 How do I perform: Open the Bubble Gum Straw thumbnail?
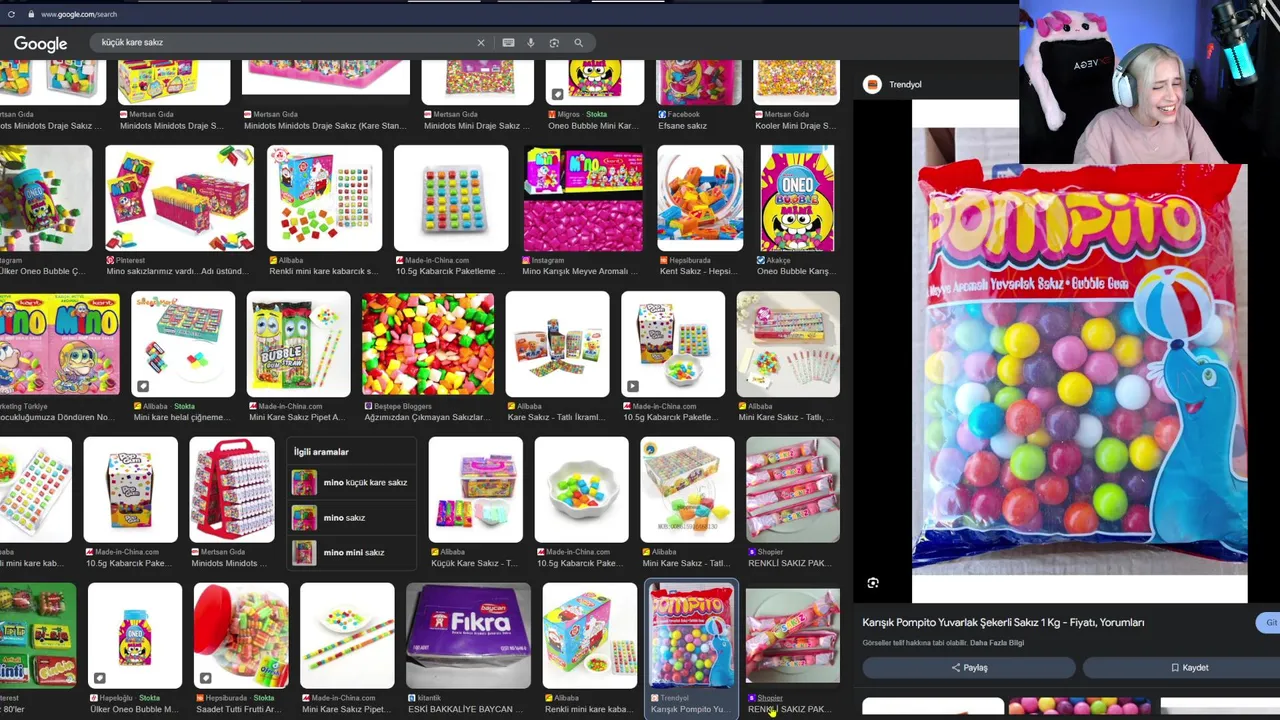point(298,344)
